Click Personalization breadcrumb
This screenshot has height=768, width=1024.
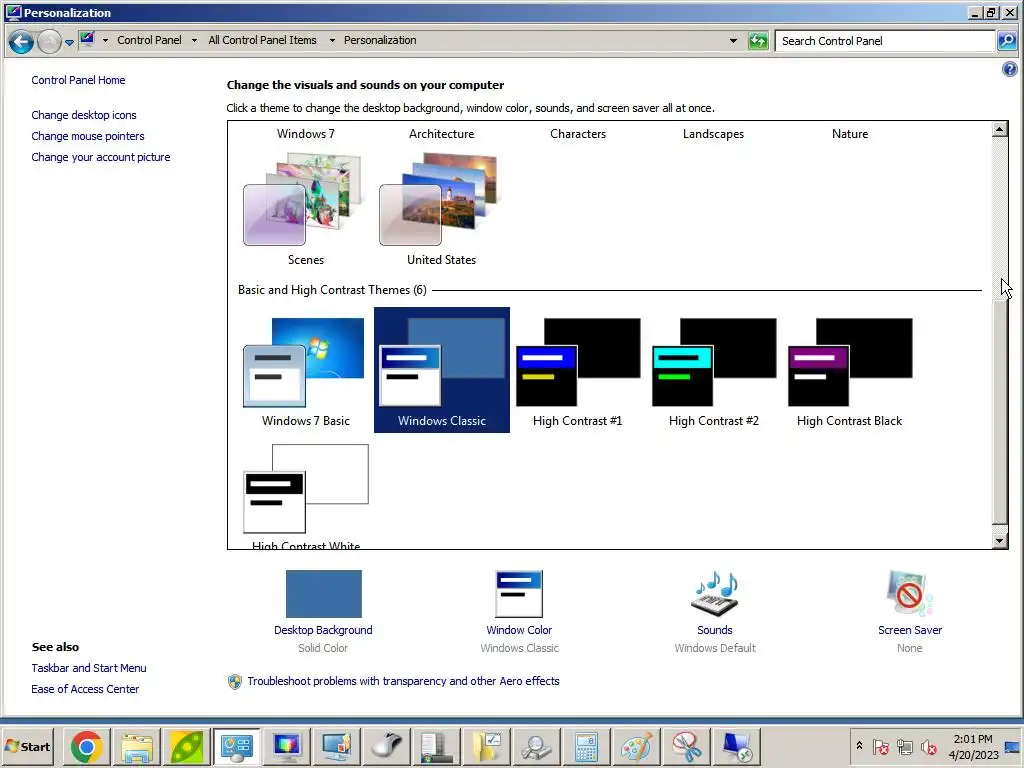(380, 40)
